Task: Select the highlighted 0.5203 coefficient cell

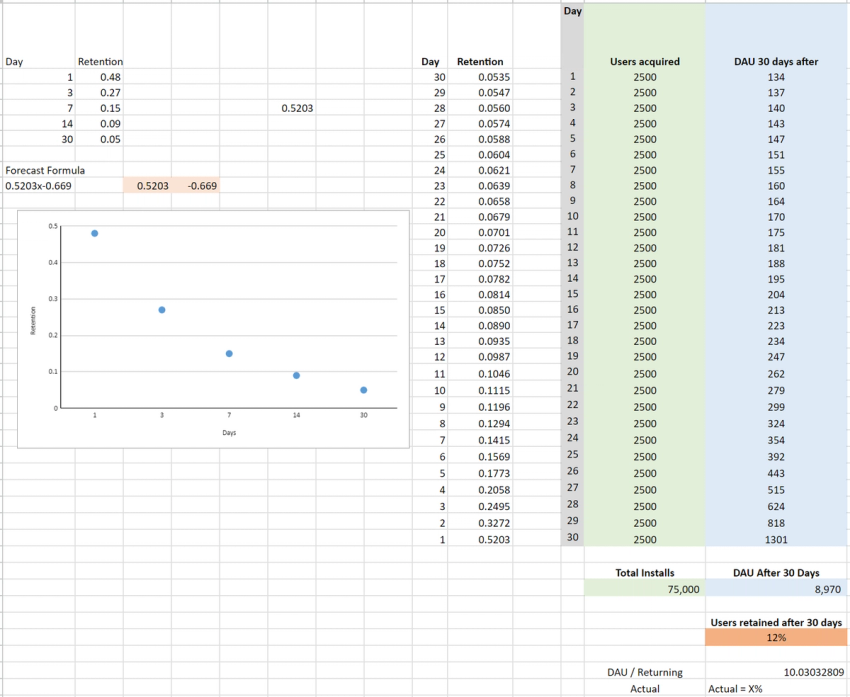Action: [152, 185]
